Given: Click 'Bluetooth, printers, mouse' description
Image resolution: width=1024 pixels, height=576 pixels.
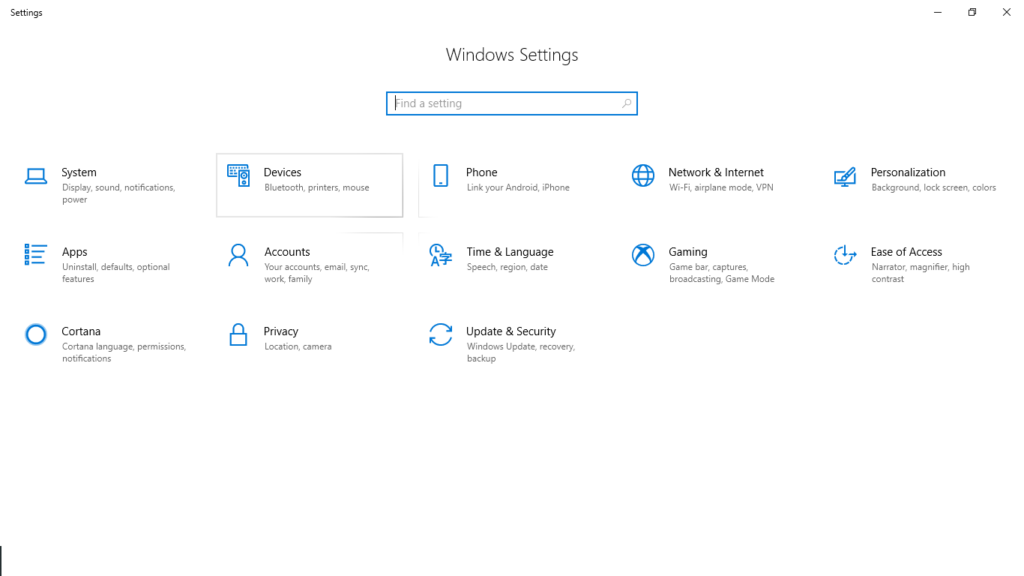Looking at the screenshot, I should coord(317,187).
